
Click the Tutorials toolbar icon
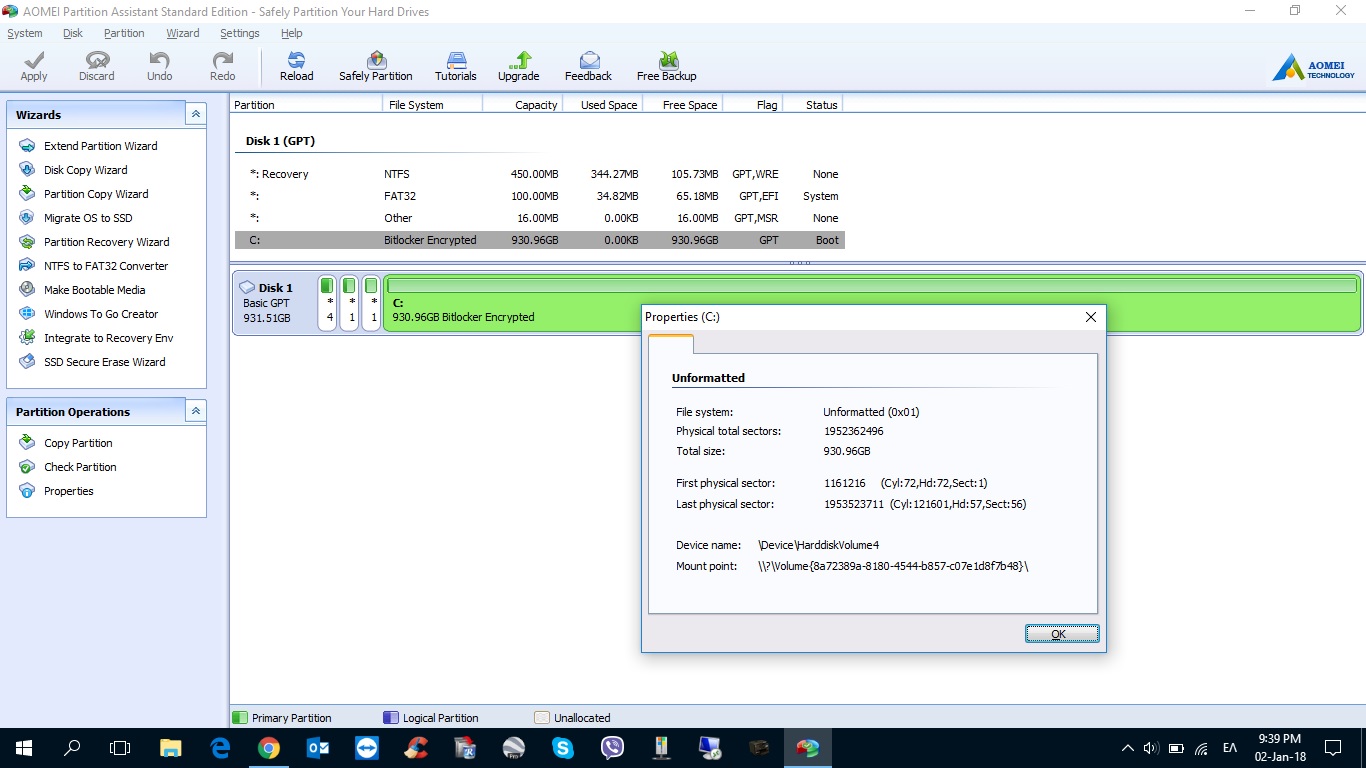click(x=455, y=66)
